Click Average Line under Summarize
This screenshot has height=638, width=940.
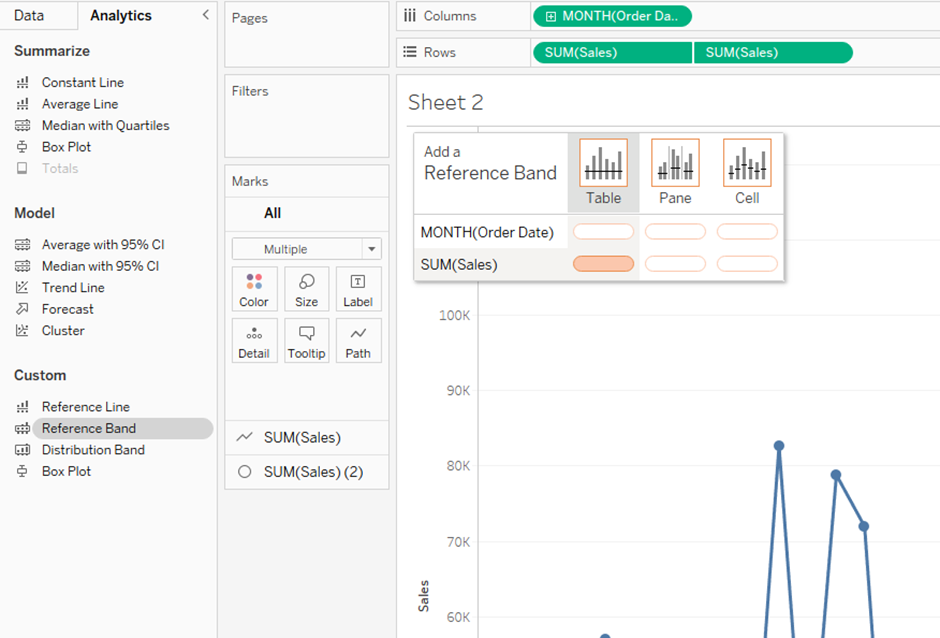pos(79,104)
